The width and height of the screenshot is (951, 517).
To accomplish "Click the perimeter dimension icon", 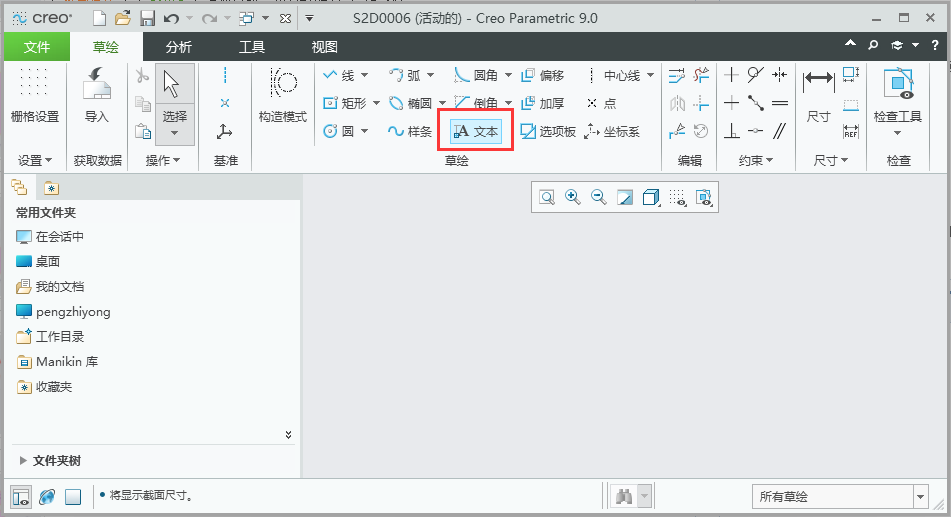I will pyautogui.click(x=851, y=75).
